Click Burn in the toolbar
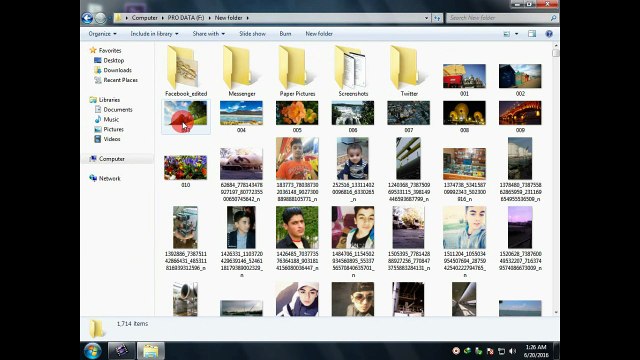Viewport: 640px width, 360px height. pyautogui.click(x=285, y=34)
